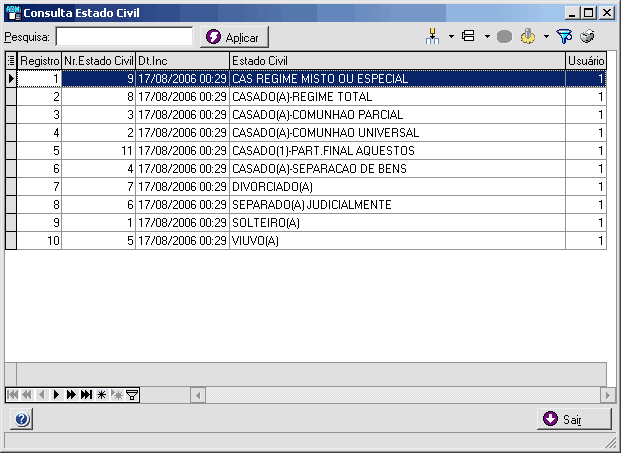Go to the last record in the navigator
Screen dimensions: 621x453
86,395
